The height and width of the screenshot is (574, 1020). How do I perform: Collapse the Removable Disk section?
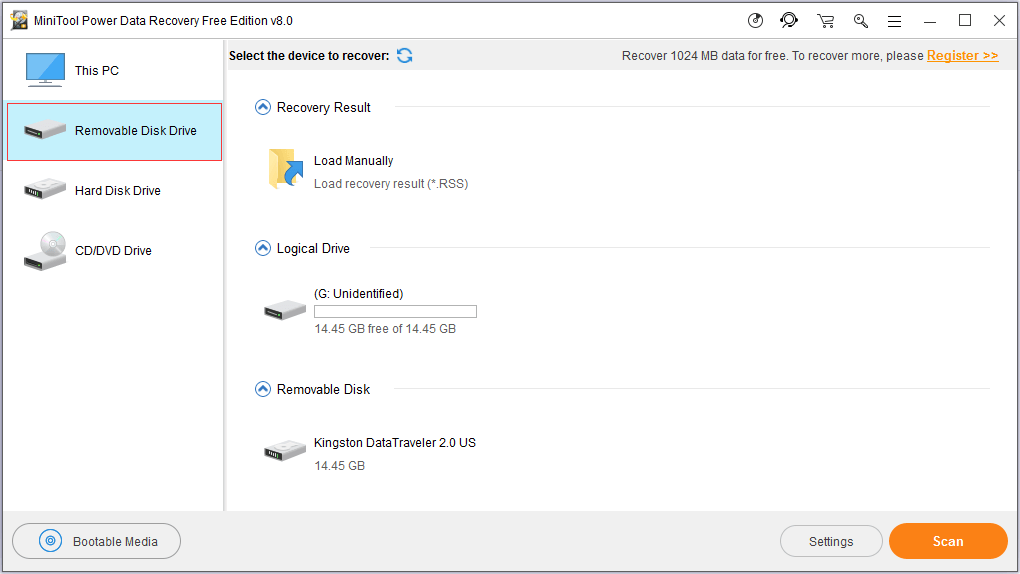263,389
